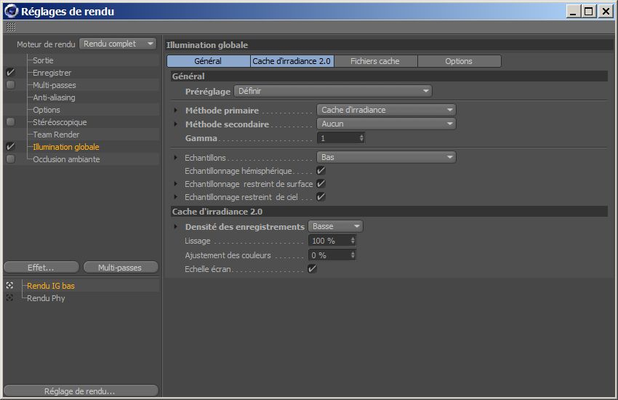Select Anti-aliasing in the settings list
This screenshot has width=618, height=400.
click(54, 97)
